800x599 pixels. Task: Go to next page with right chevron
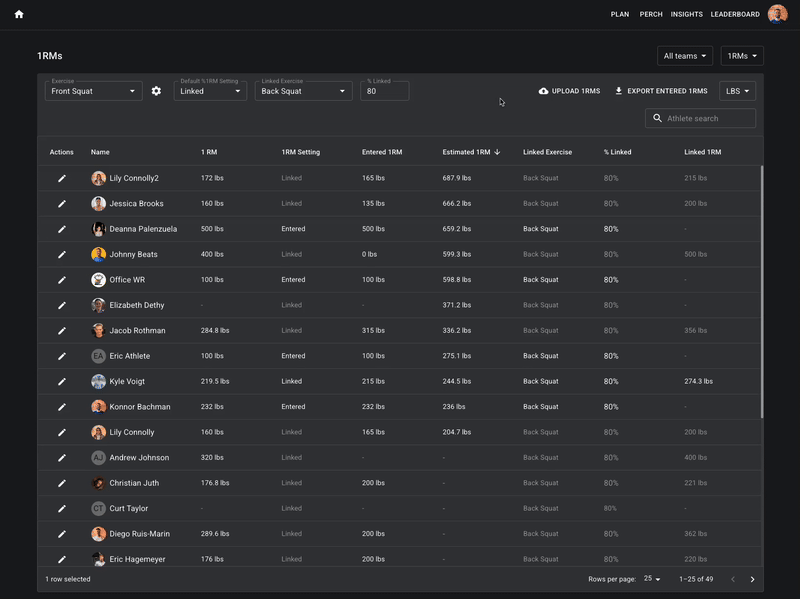pyautogui.click(x=752, y=579)
